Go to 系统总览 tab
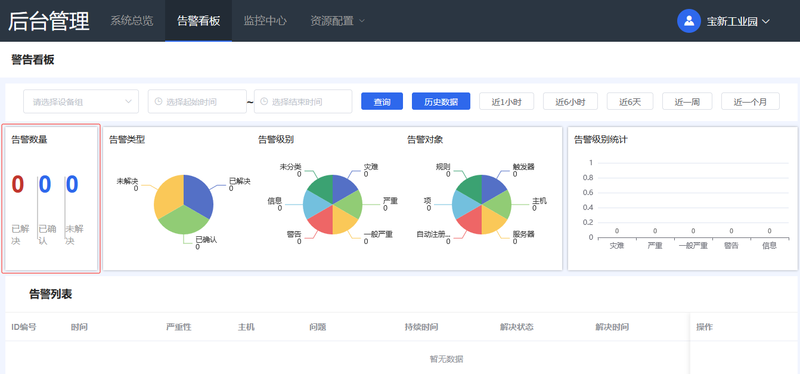Image resolution: width=800 pixels, height=374 pixels. pos(132,21)
